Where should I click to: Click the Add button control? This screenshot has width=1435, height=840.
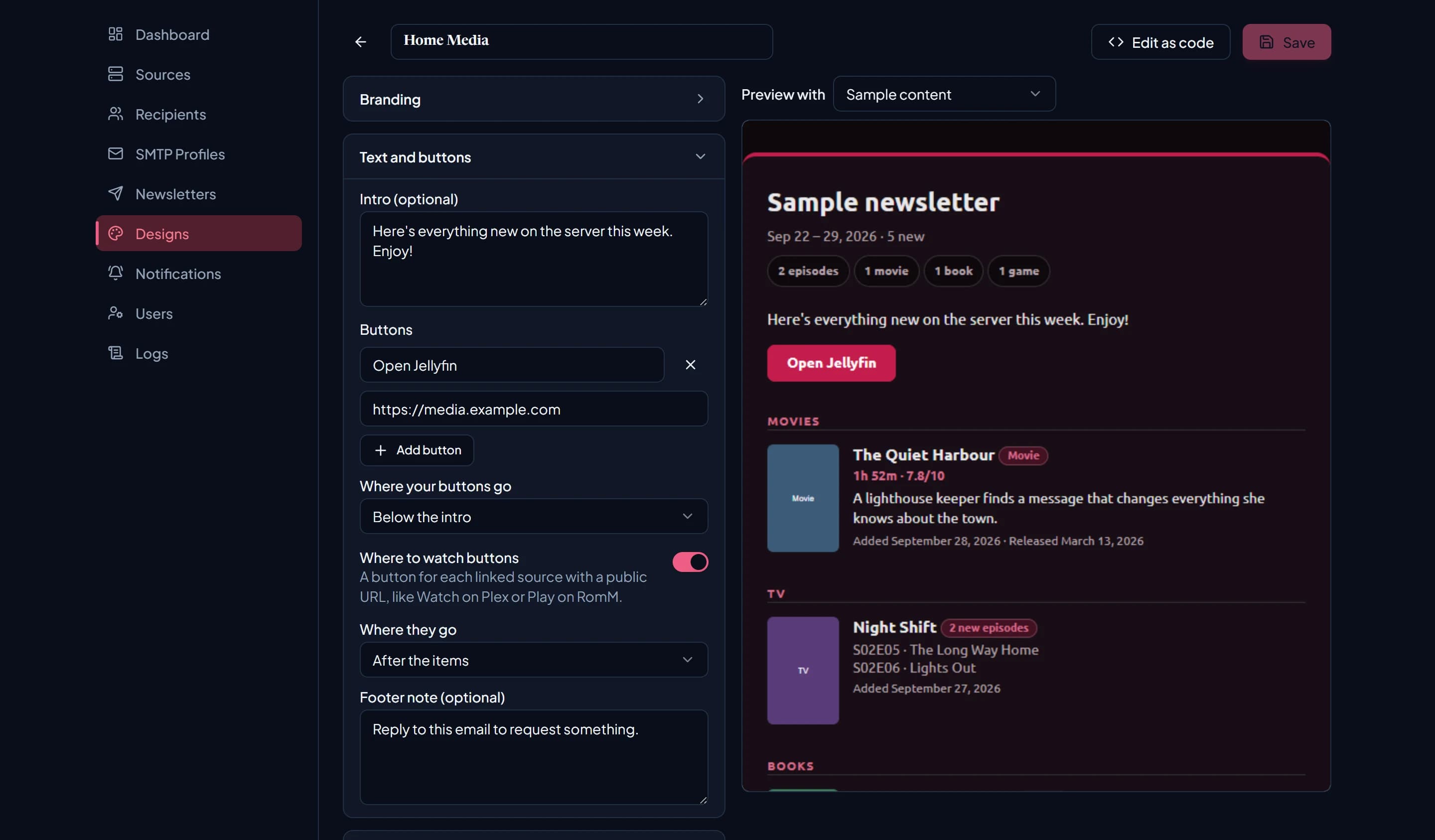pos(417,450)
